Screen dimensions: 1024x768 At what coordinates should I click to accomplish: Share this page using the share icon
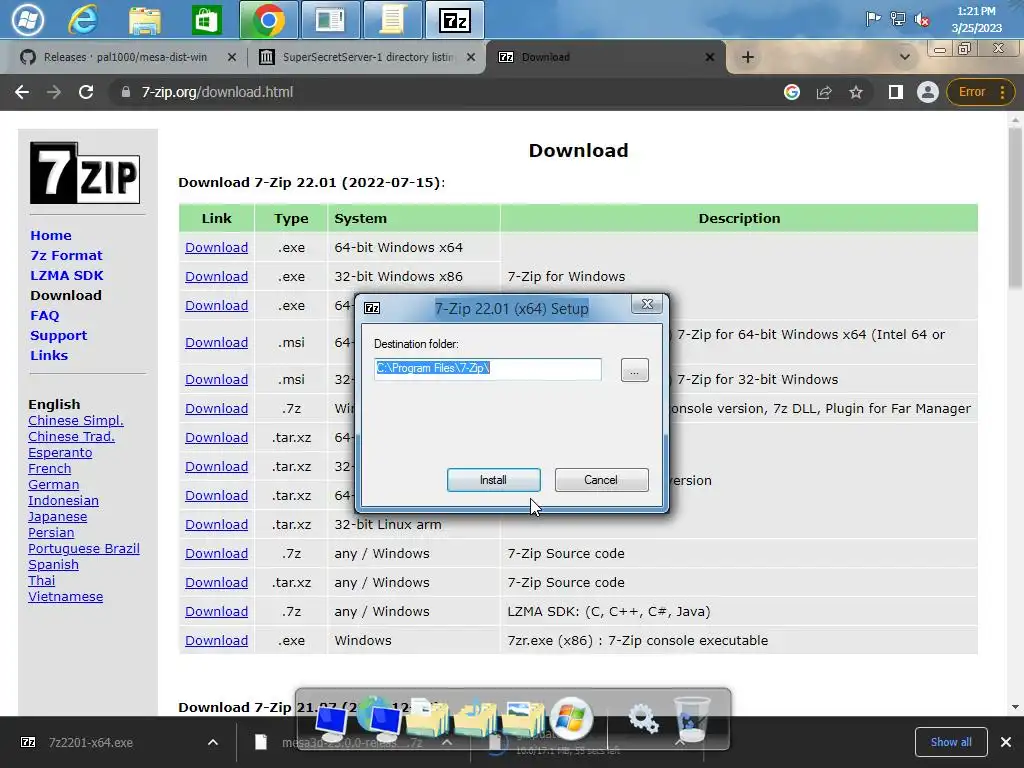(x=824, y=92)
